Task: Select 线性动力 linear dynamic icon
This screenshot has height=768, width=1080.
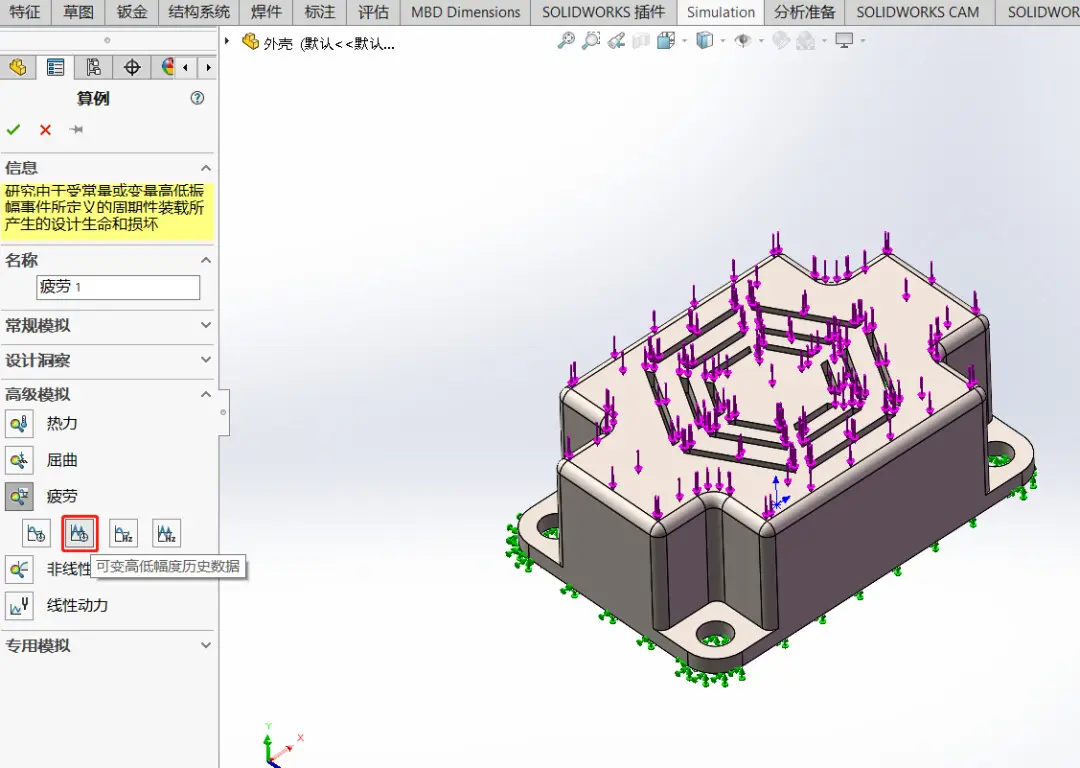Action: tap(19, 605)
